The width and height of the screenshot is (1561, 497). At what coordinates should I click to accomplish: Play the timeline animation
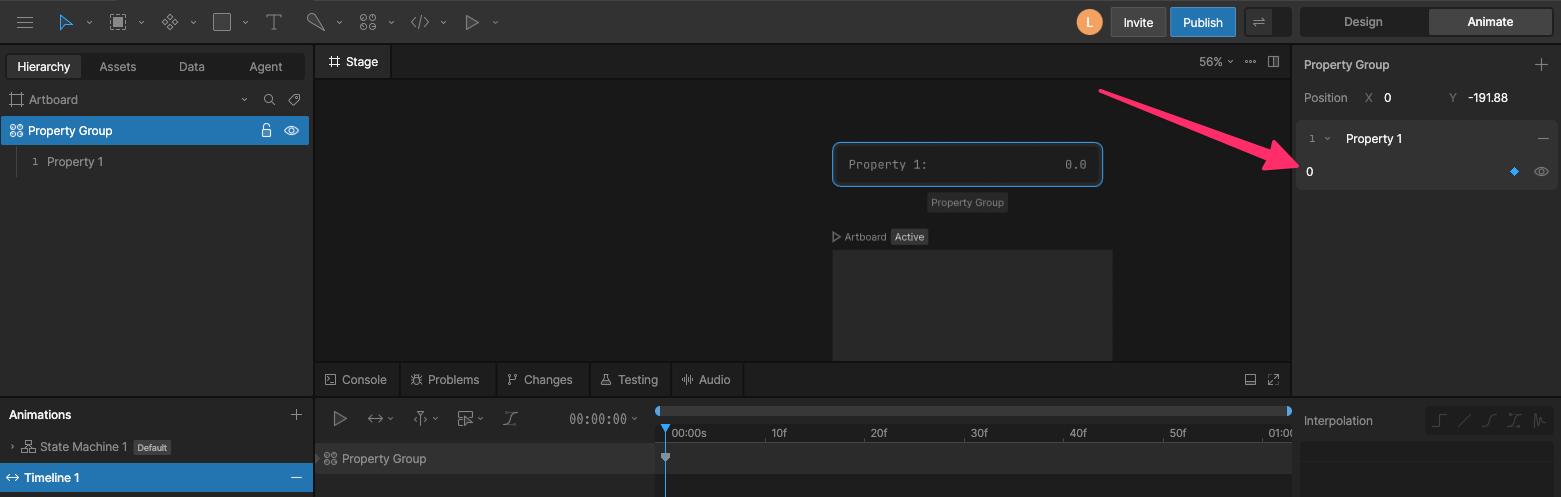tap(340, 419)
